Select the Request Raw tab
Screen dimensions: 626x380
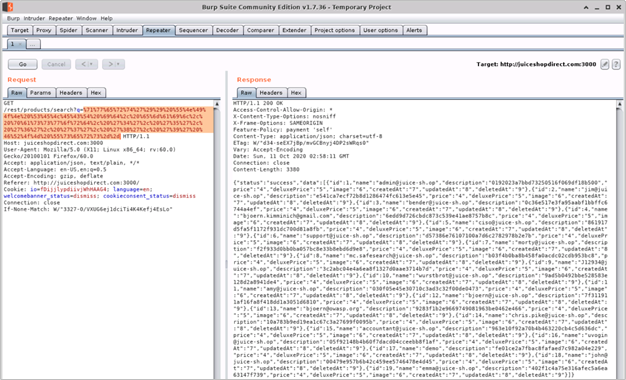click(17, 93)
